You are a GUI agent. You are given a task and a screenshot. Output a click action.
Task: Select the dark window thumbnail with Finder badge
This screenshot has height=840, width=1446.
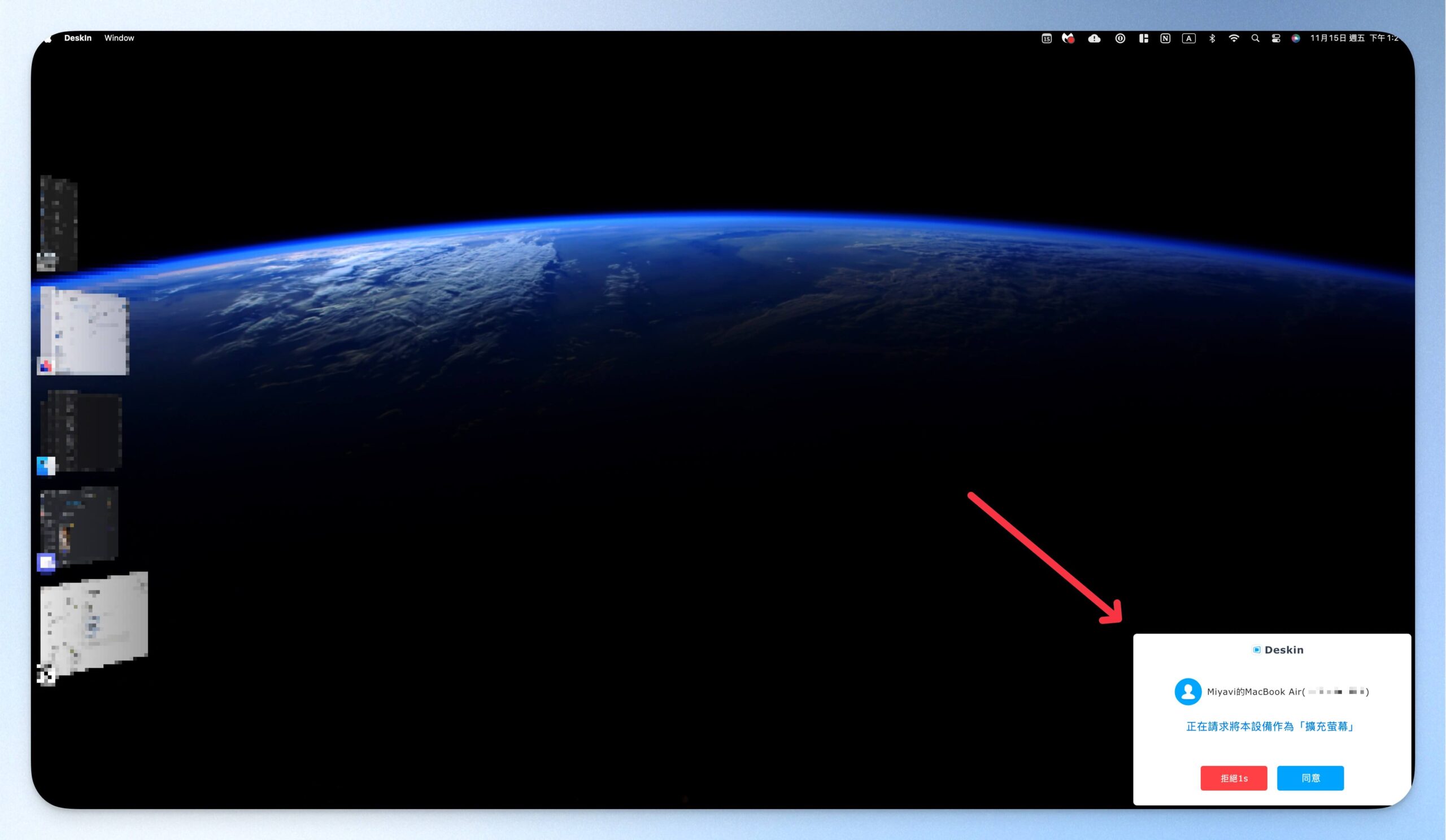click(x=79, y=432)
